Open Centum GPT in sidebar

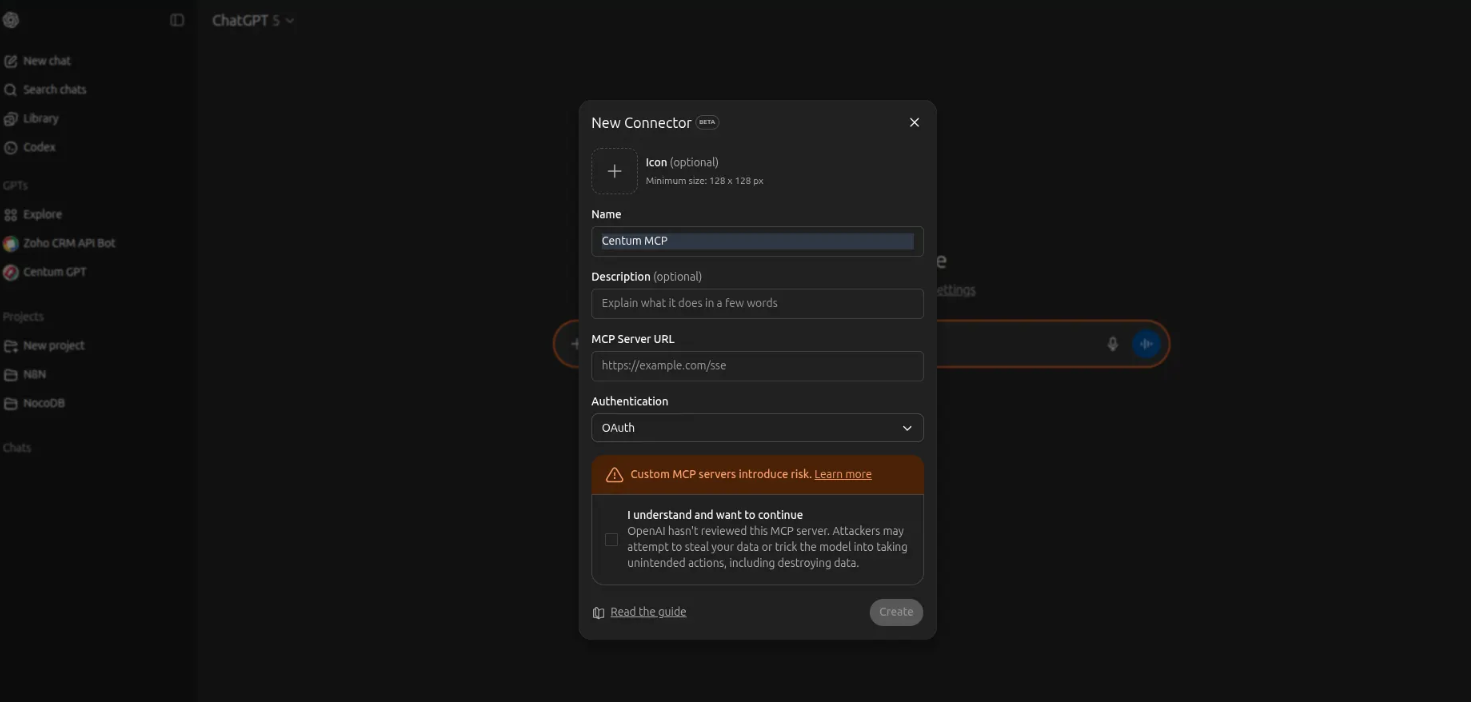(55, 272)
